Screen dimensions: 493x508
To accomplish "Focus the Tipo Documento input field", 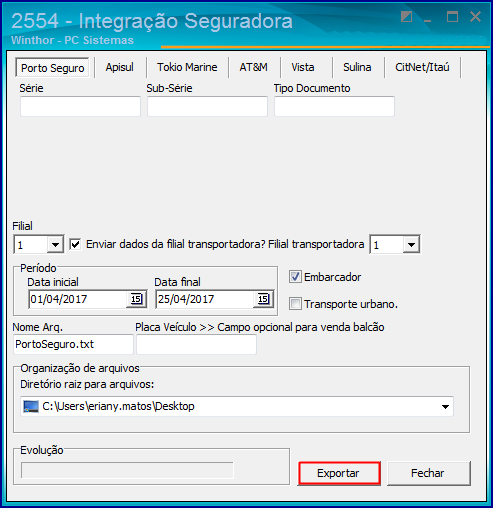I will point(334,106).
